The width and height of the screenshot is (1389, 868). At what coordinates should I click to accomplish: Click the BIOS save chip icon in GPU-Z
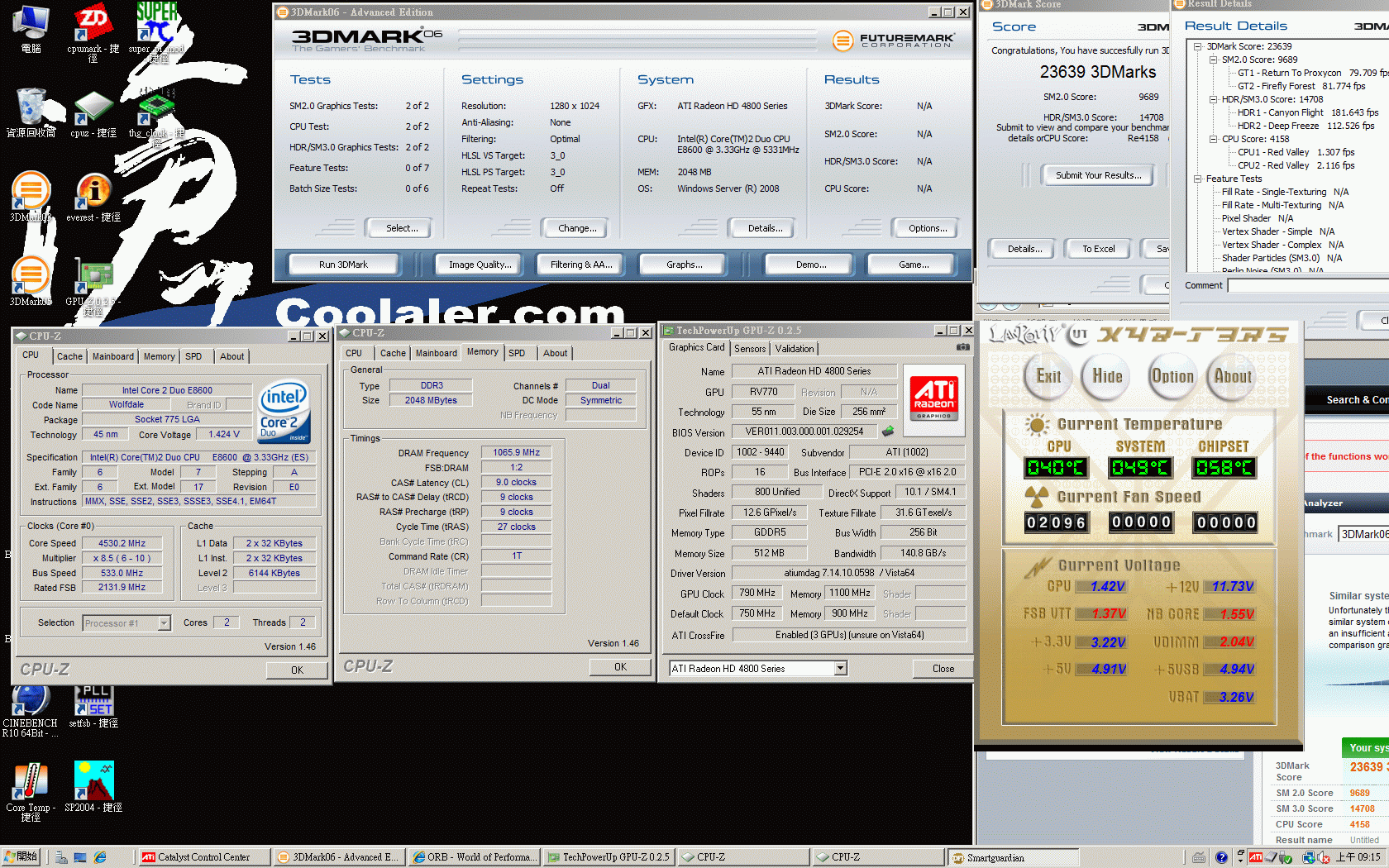coord(887,431)
